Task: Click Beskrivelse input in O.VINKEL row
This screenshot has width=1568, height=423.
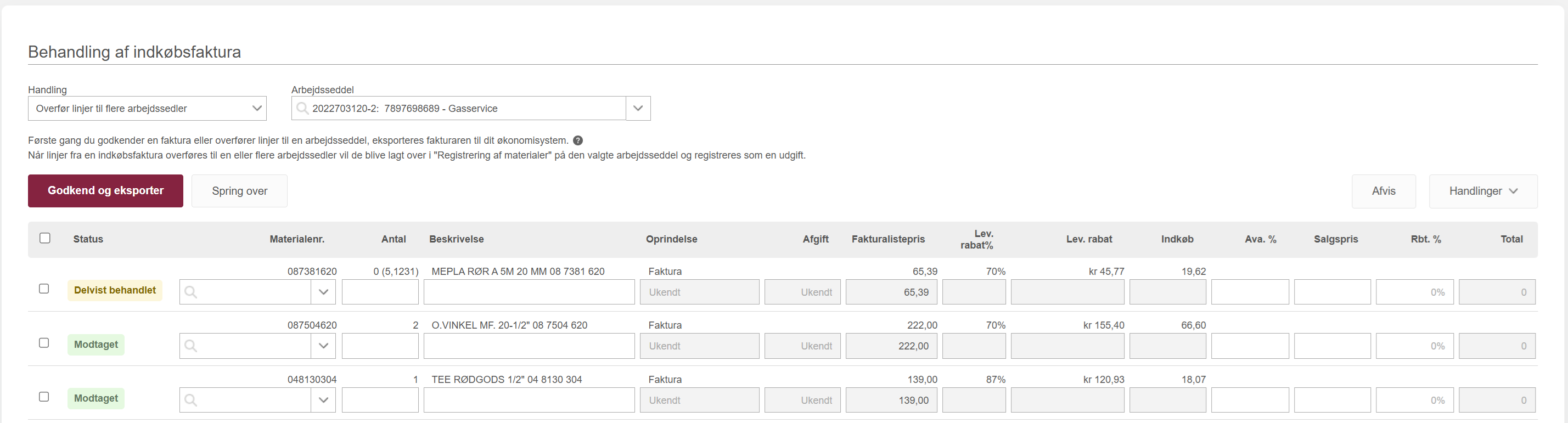Action: pos(529,346)
